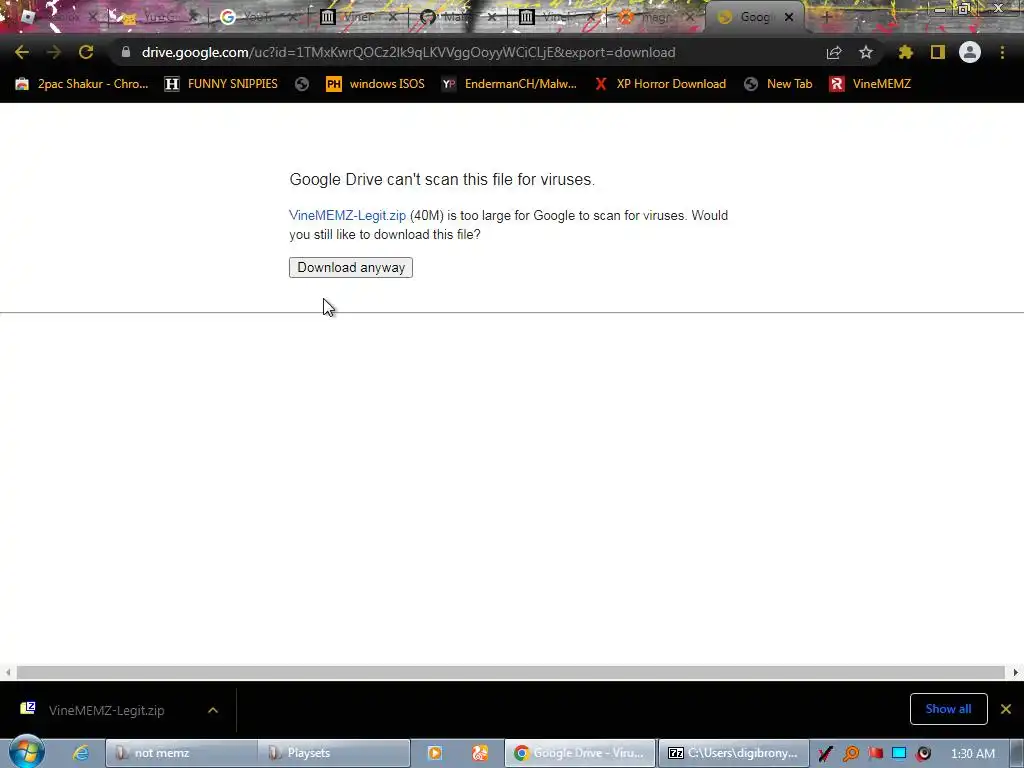Screen dimensions: 1024x768
Task: Switch to the second archive Vine tab
Action: (x=557, y=17)
